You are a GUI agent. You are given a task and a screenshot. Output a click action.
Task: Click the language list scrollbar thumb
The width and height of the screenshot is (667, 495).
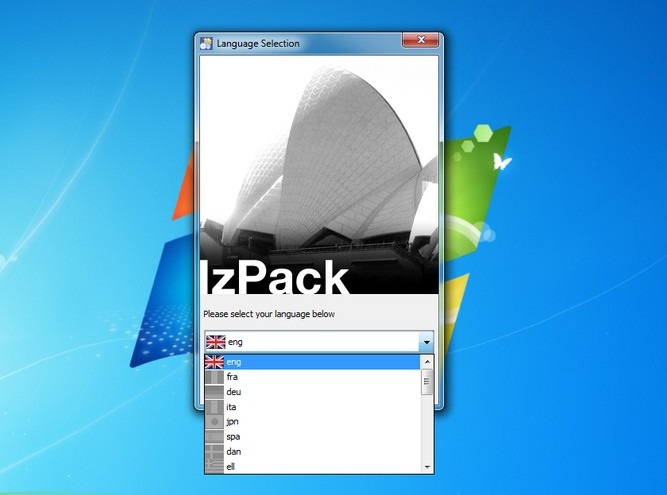pyautogui.click(x=427, y=382)
